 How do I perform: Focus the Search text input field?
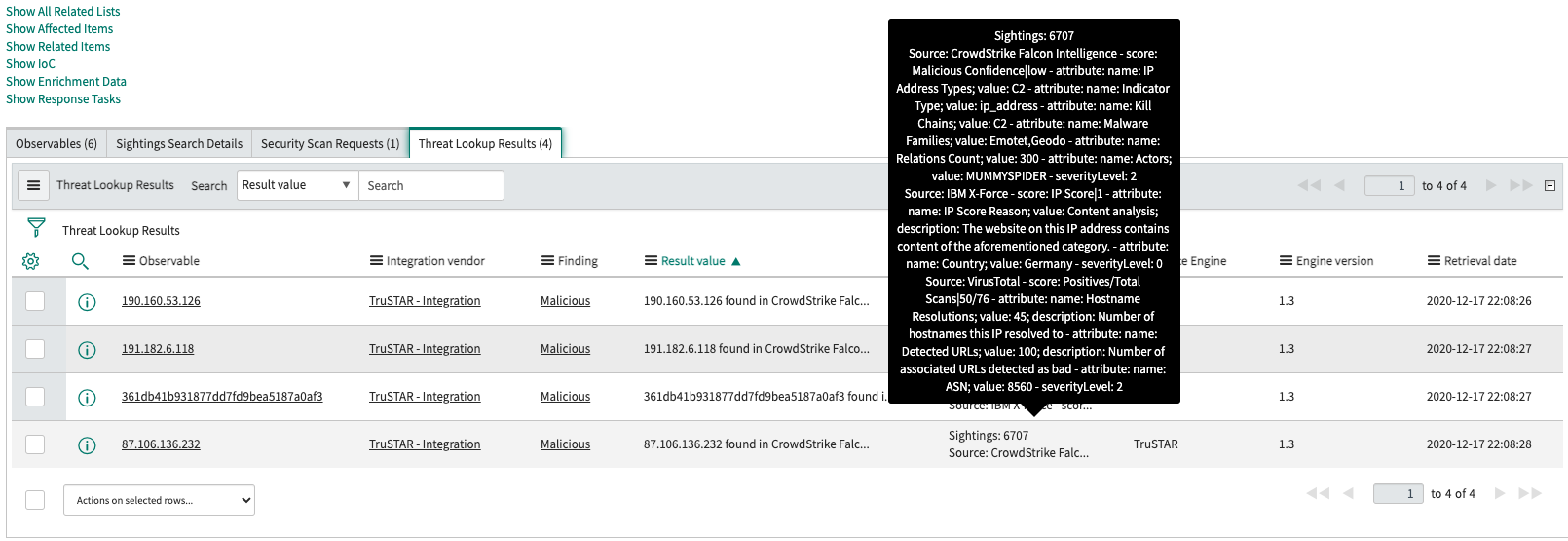[x=431, y=185]
